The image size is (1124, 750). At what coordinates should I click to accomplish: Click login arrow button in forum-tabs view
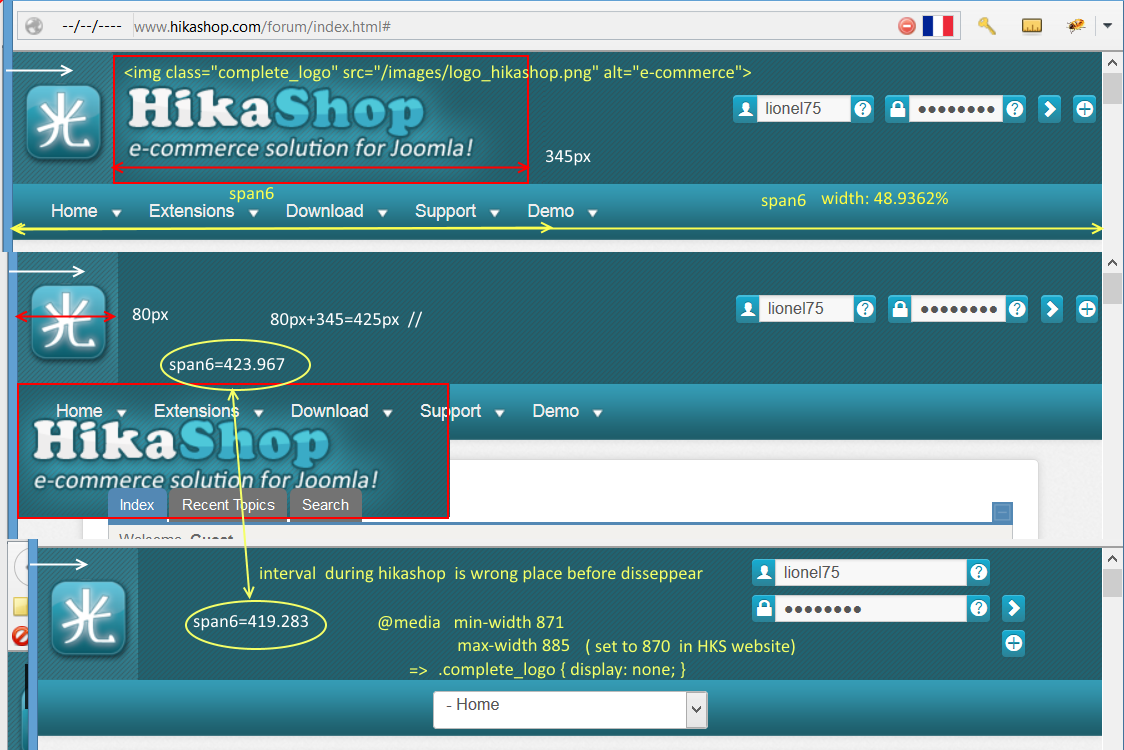1052,309
